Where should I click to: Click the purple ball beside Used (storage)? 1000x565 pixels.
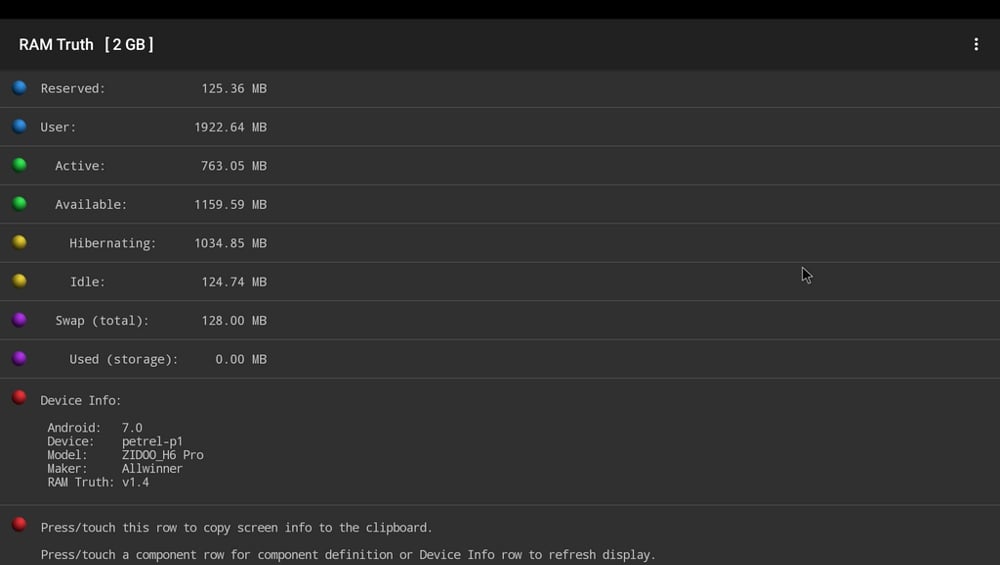[20, 358]
